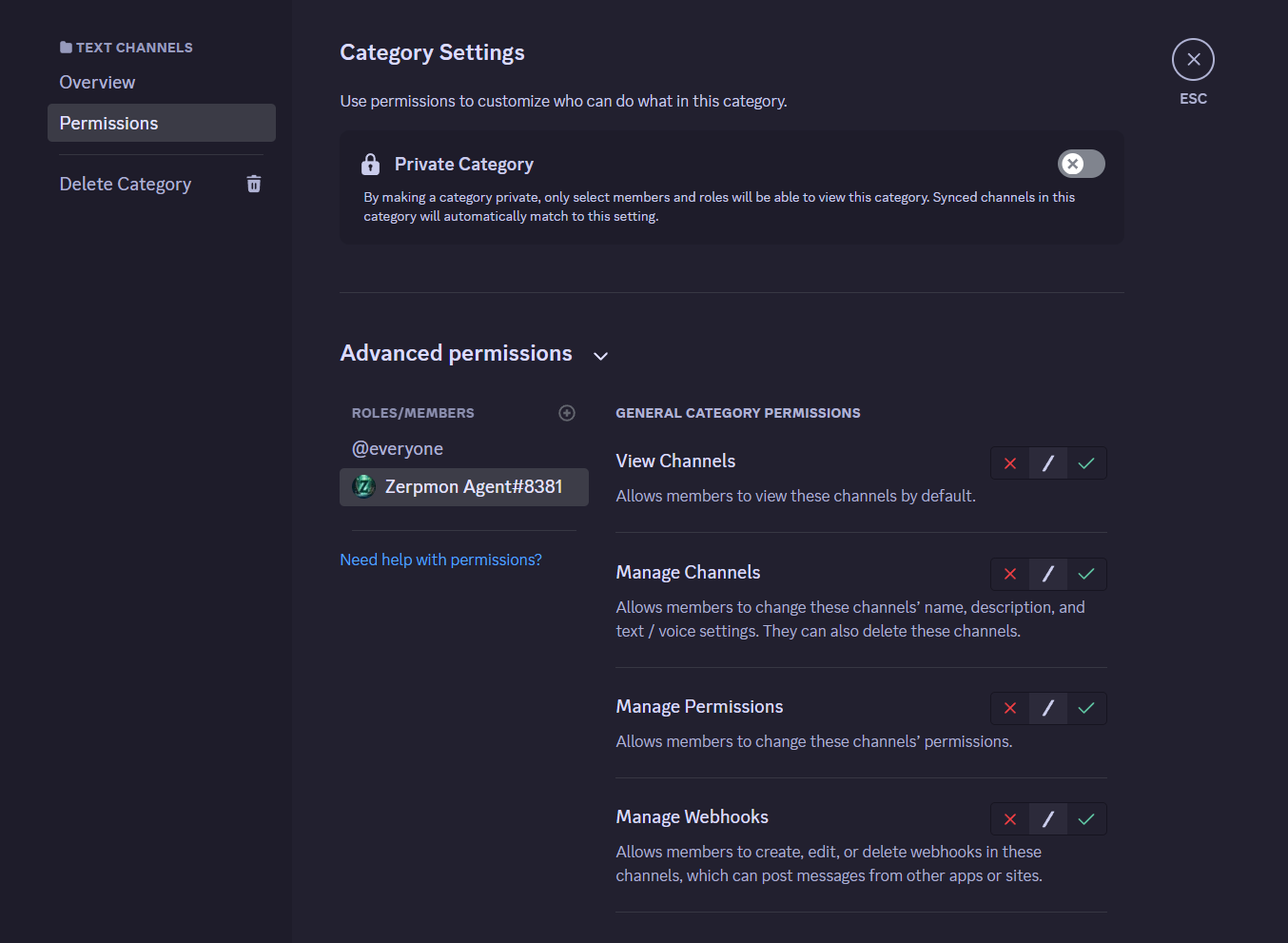Set Manage Channels to neutral slash
The height and width of the screenshot is (943, 1288).
click(x=1048, y=575)
